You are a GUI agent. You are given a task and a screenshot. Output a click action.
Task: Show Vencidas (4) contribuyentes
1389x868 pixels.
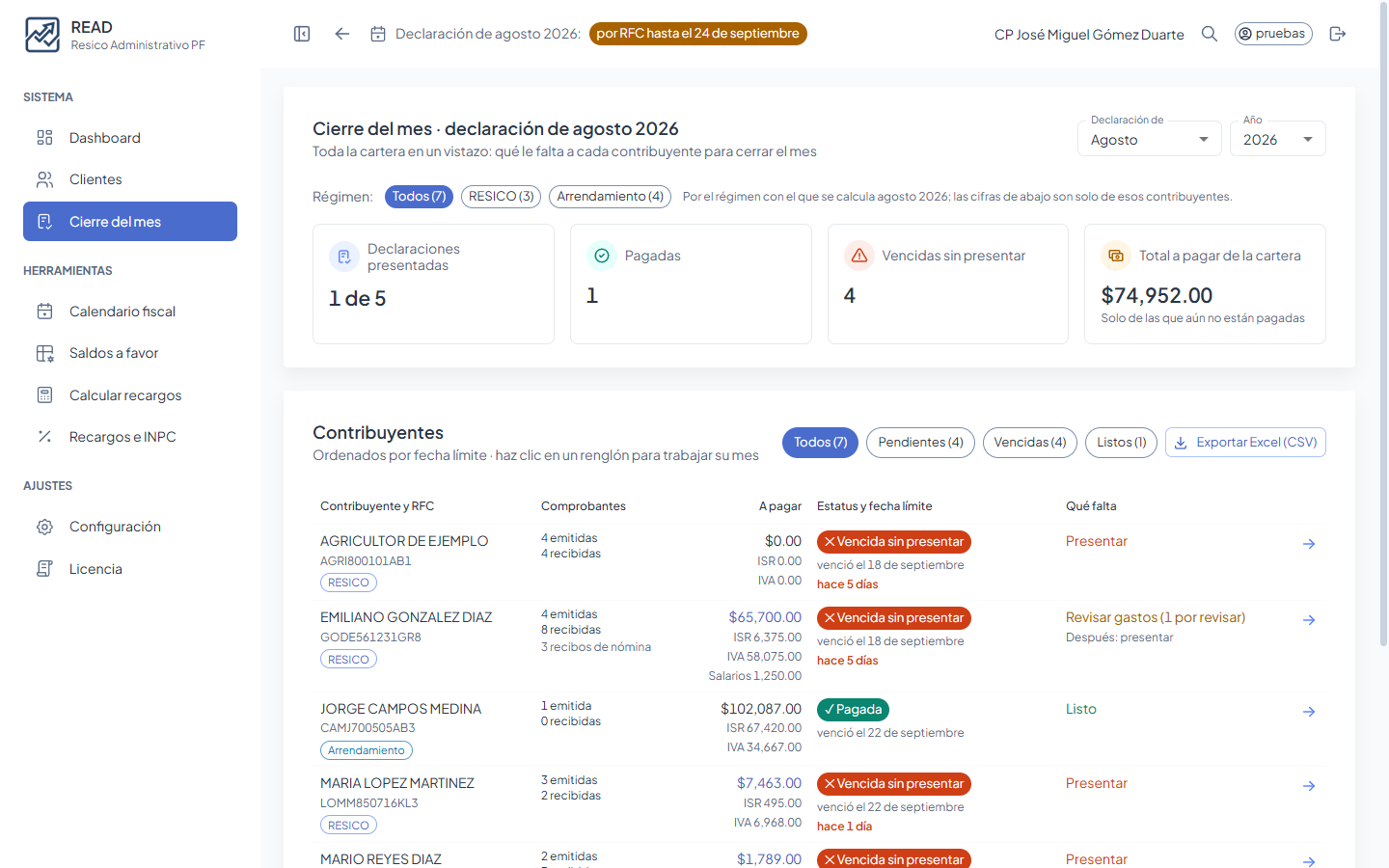tap(1030, 443)
